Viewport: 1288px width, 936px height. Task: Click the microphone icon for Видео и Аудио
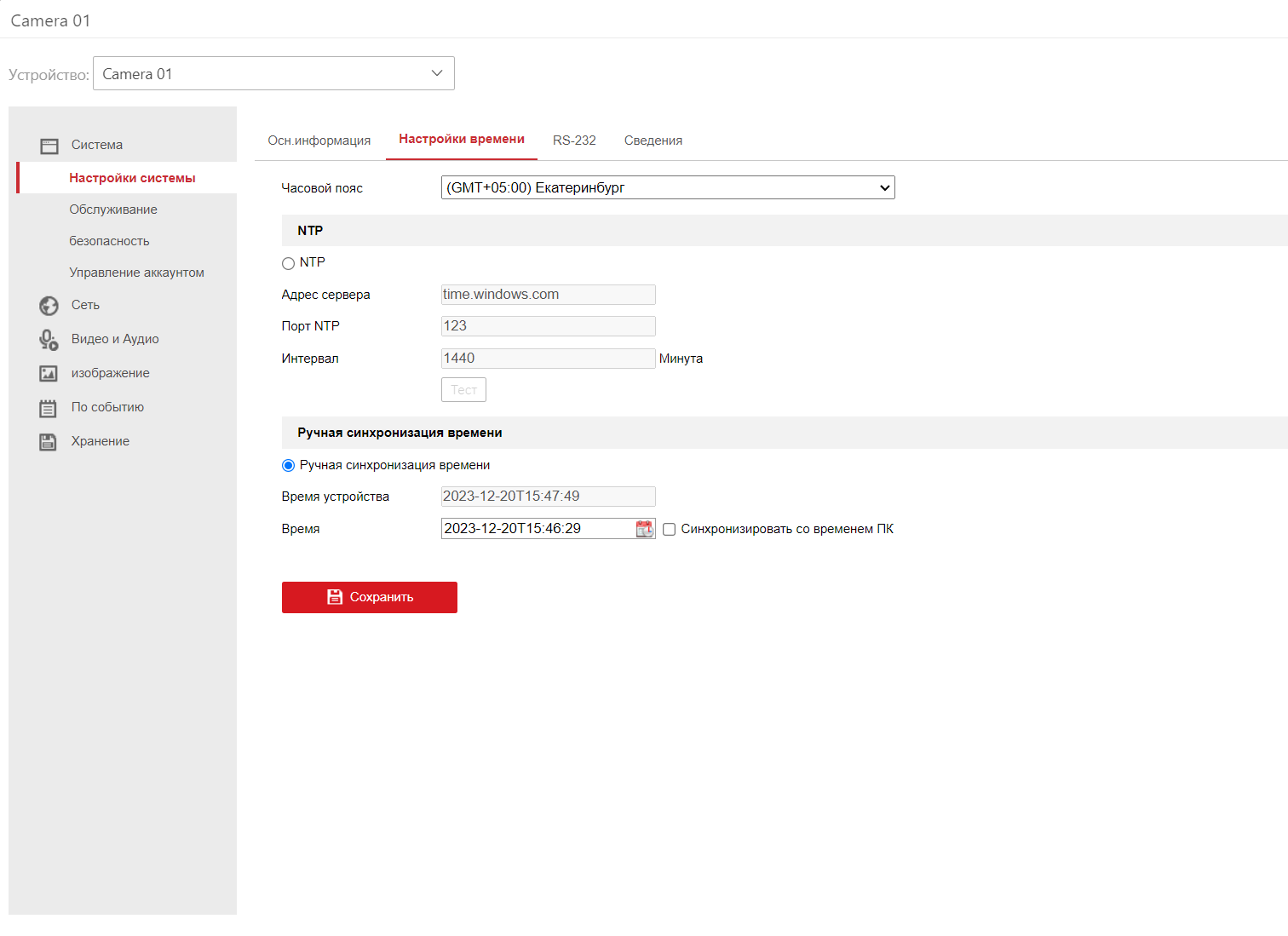point(49,340)
